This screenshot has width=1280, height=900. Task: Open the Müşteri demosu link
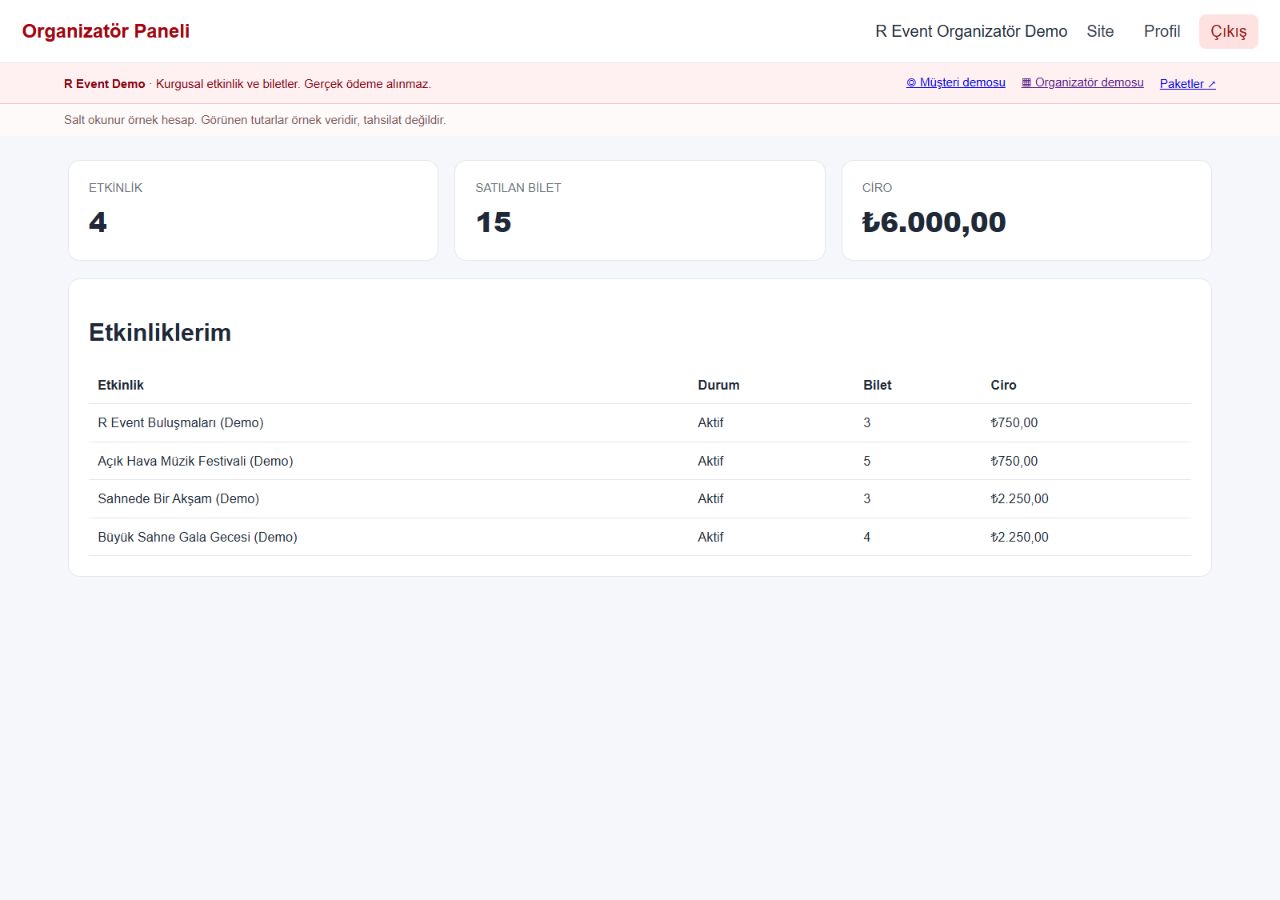[x=956, y=83]
